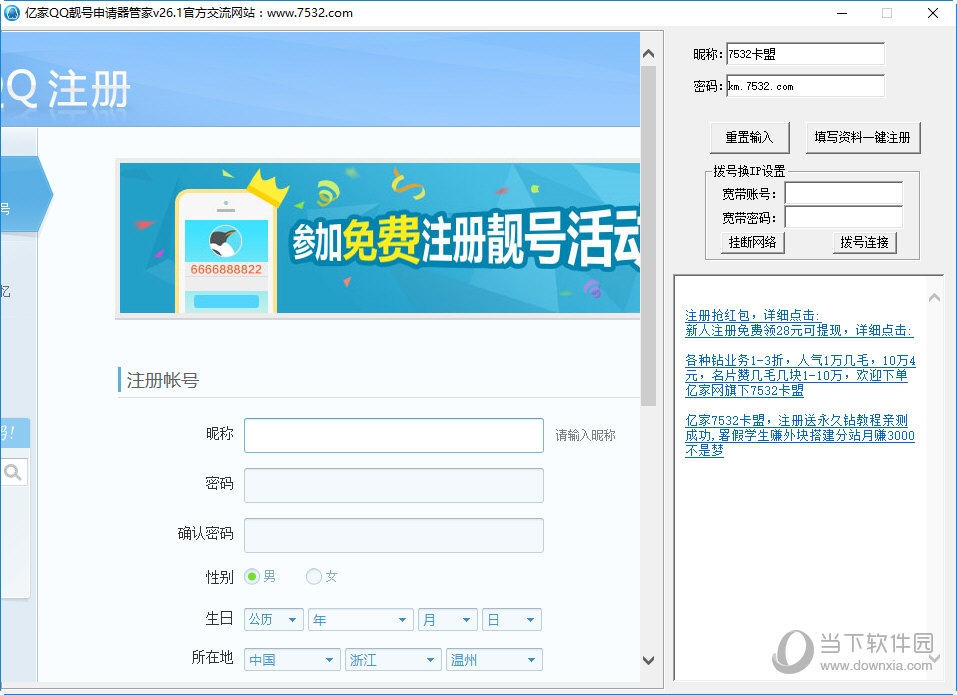Open the 月 birth month dropdown
This screenshot has width=957, height=695.
point(447,619)
